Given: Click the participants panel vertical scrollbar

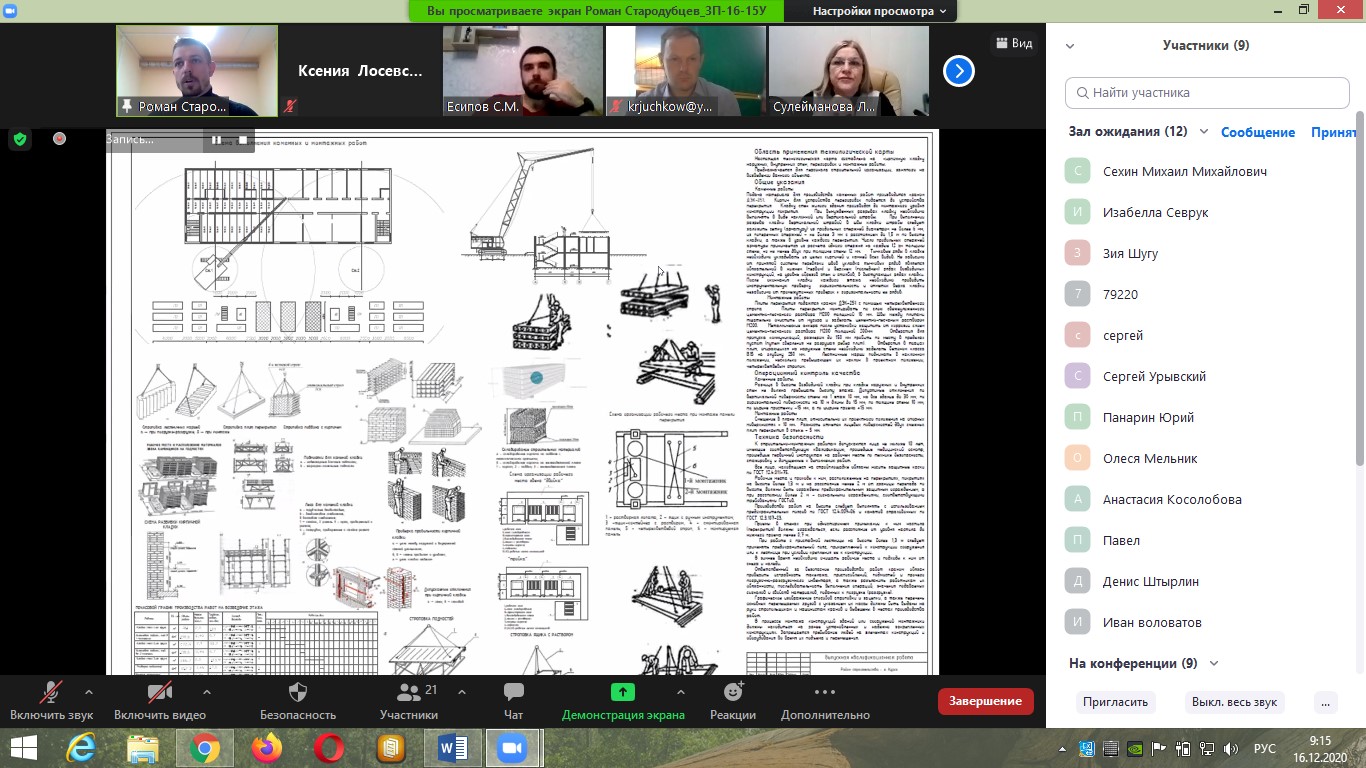Looking at the screenshot, I should (1361, 288).
